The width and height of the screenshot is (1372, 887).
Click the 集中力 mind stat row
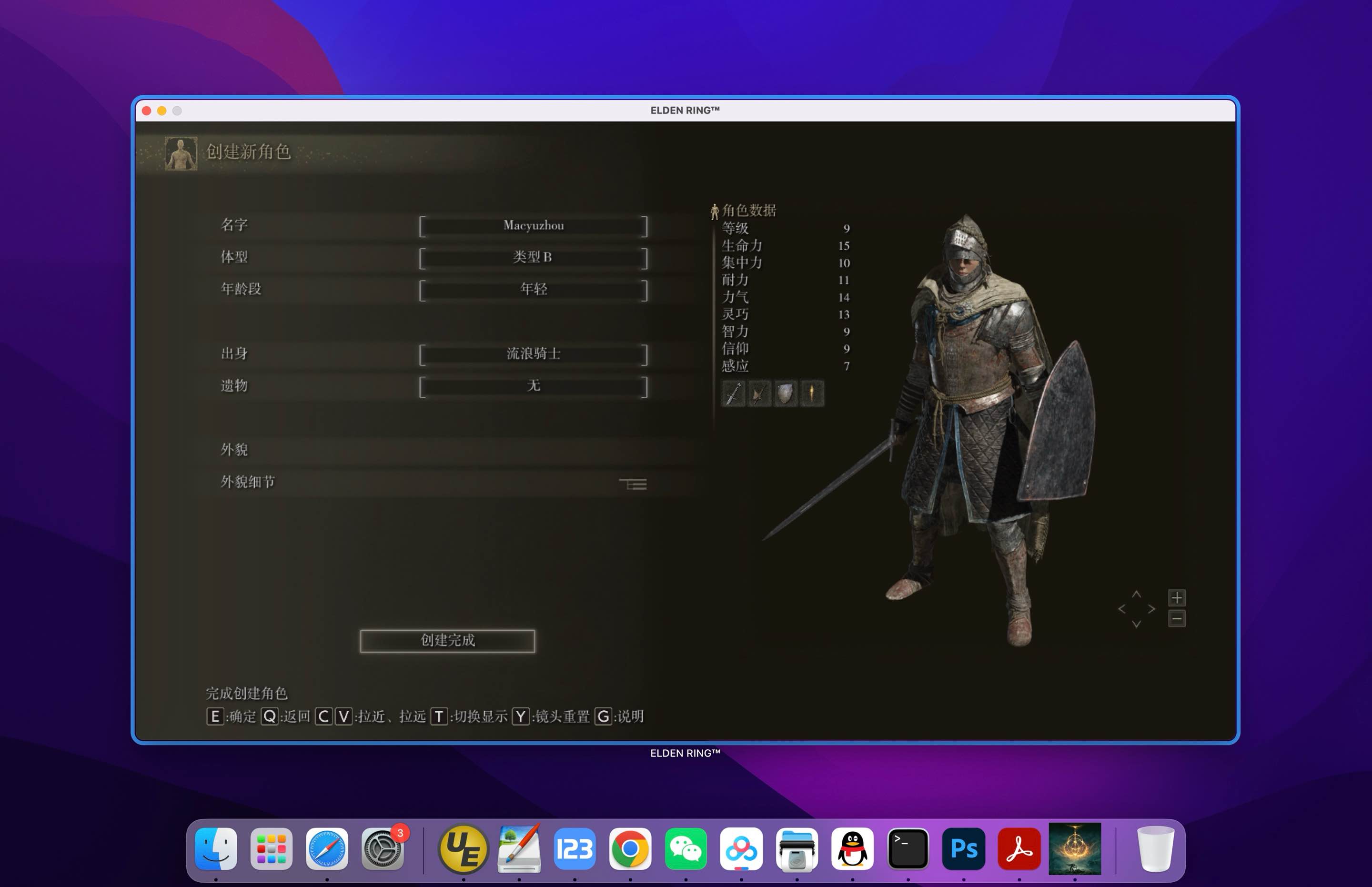786,263
